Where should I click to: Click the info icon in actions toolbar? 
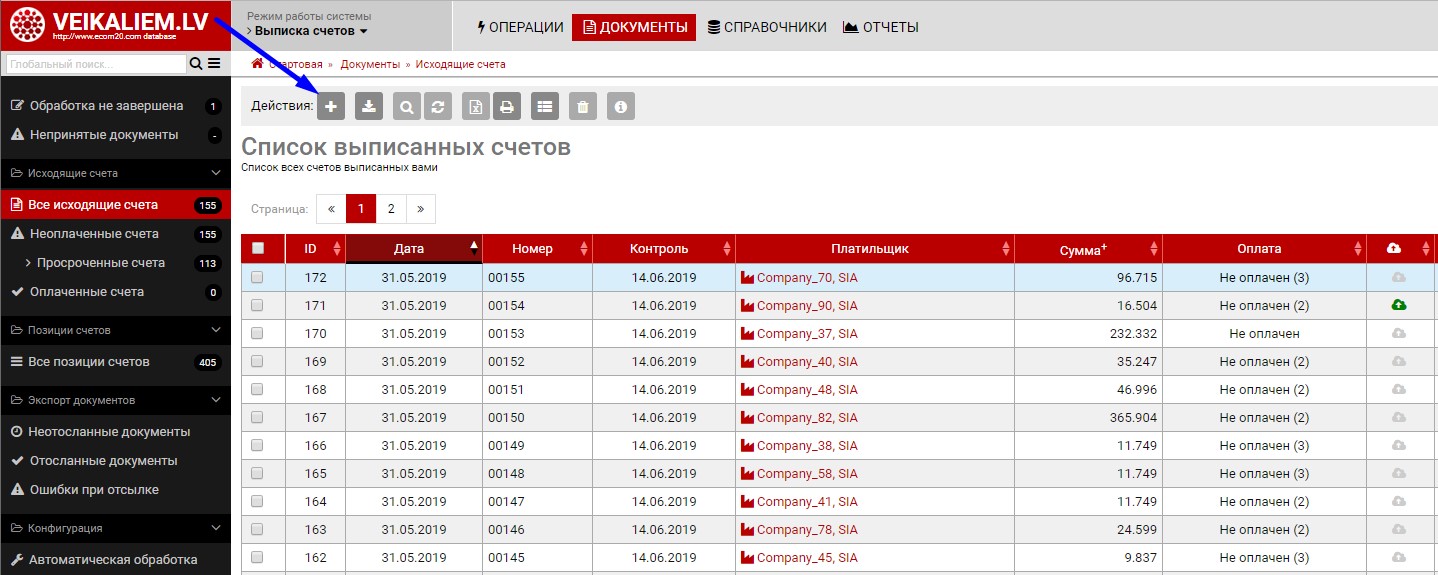point(621,106)
